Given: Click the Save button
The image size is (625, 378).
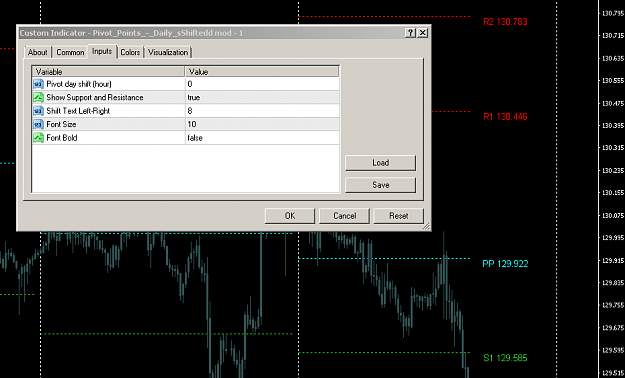Looking at the screenshot, I should tap(380, 185).
